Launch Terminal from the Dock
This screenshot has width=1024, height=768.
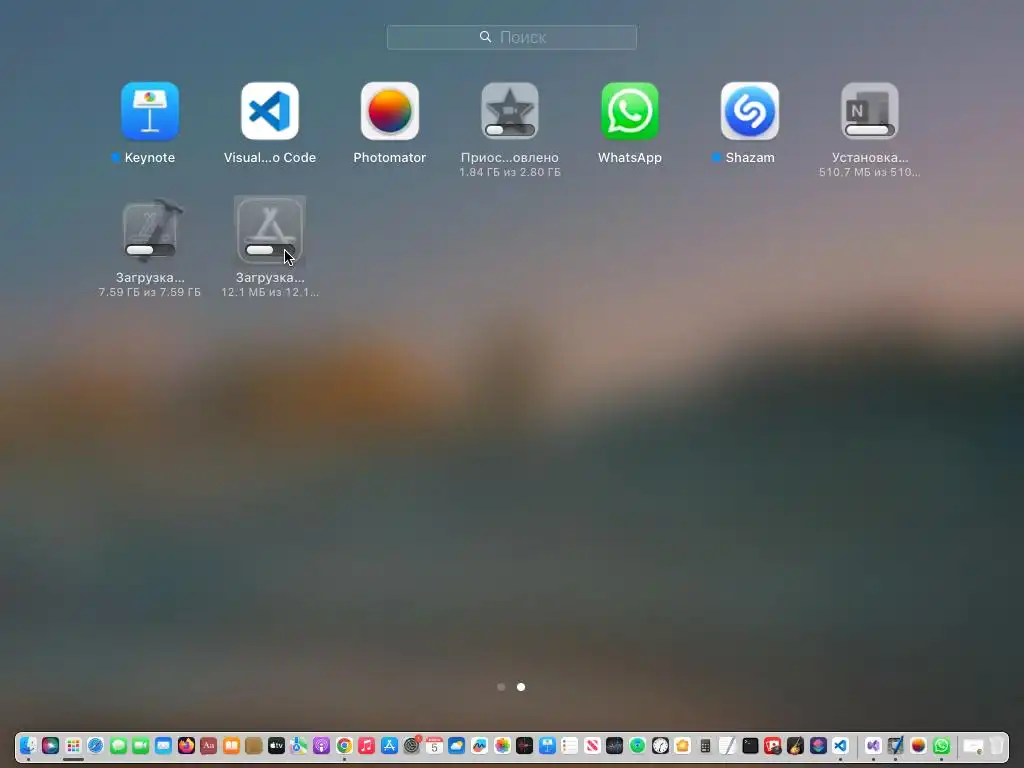coord(750,746)
